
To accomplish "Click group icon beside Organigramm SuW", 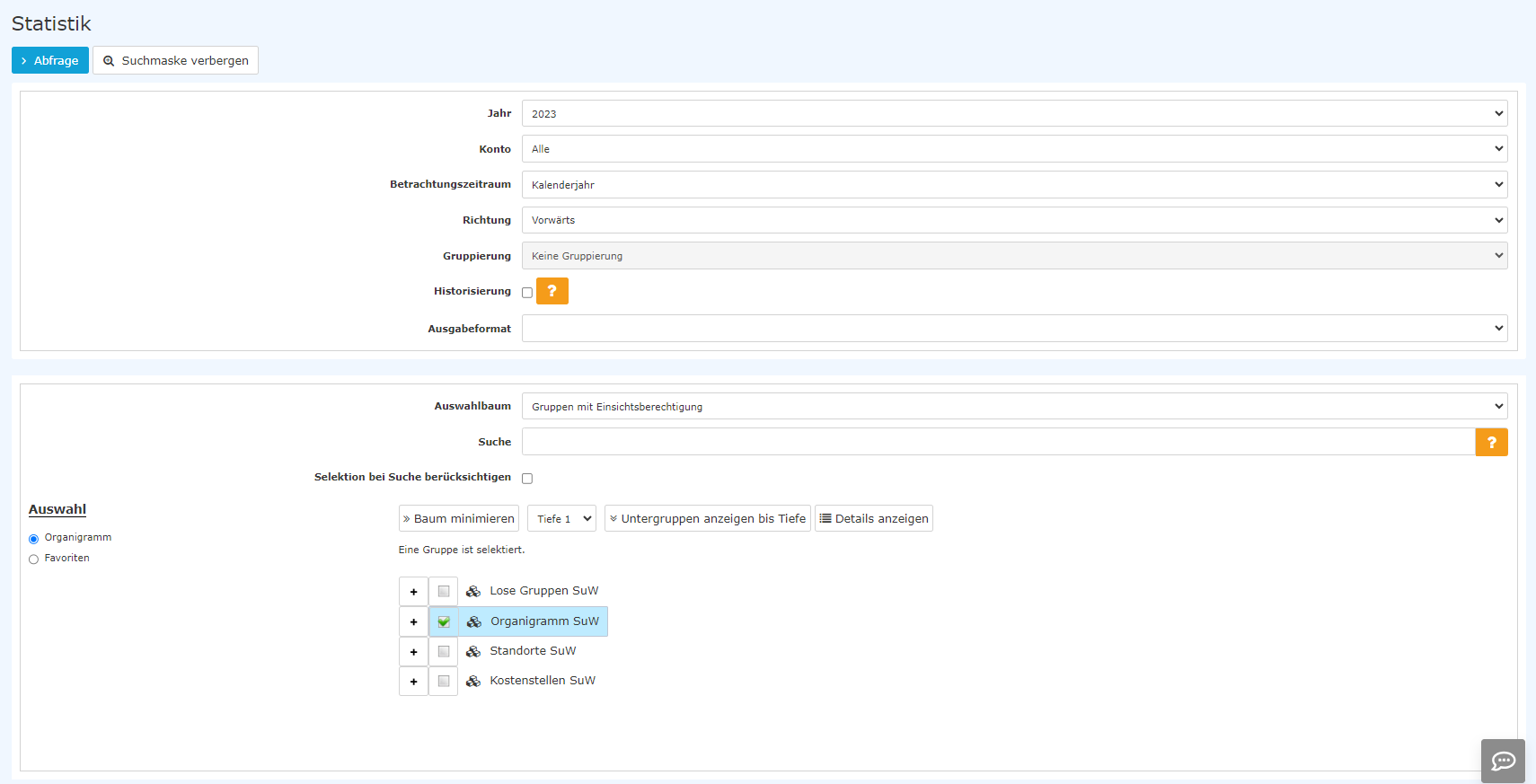I will coord(474,621).
